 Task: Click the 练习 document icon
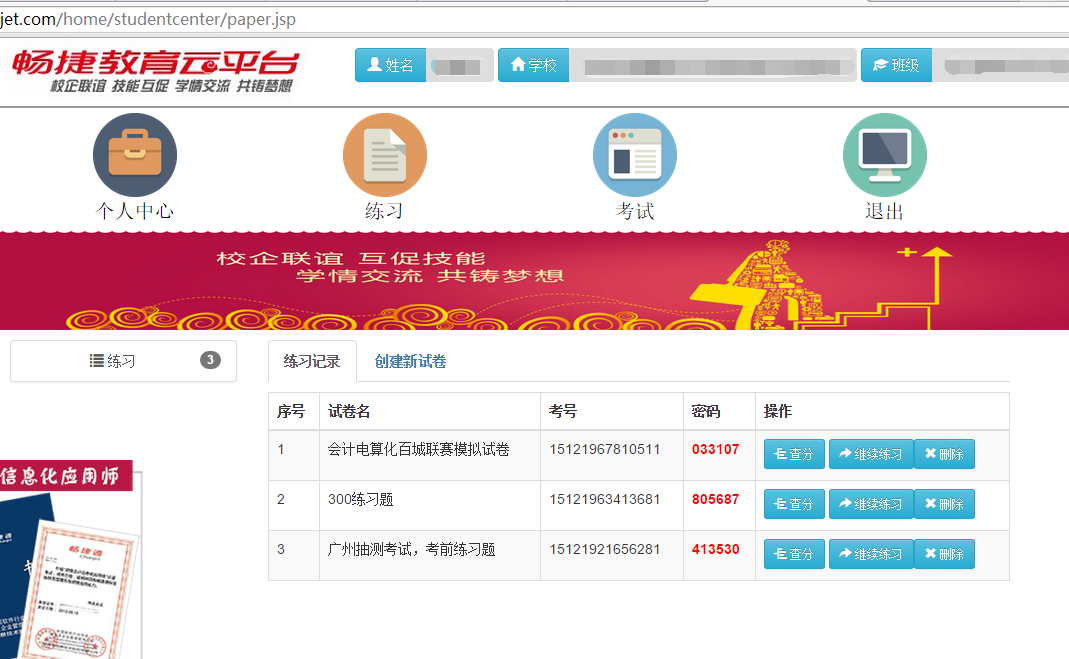coord(385,156)
